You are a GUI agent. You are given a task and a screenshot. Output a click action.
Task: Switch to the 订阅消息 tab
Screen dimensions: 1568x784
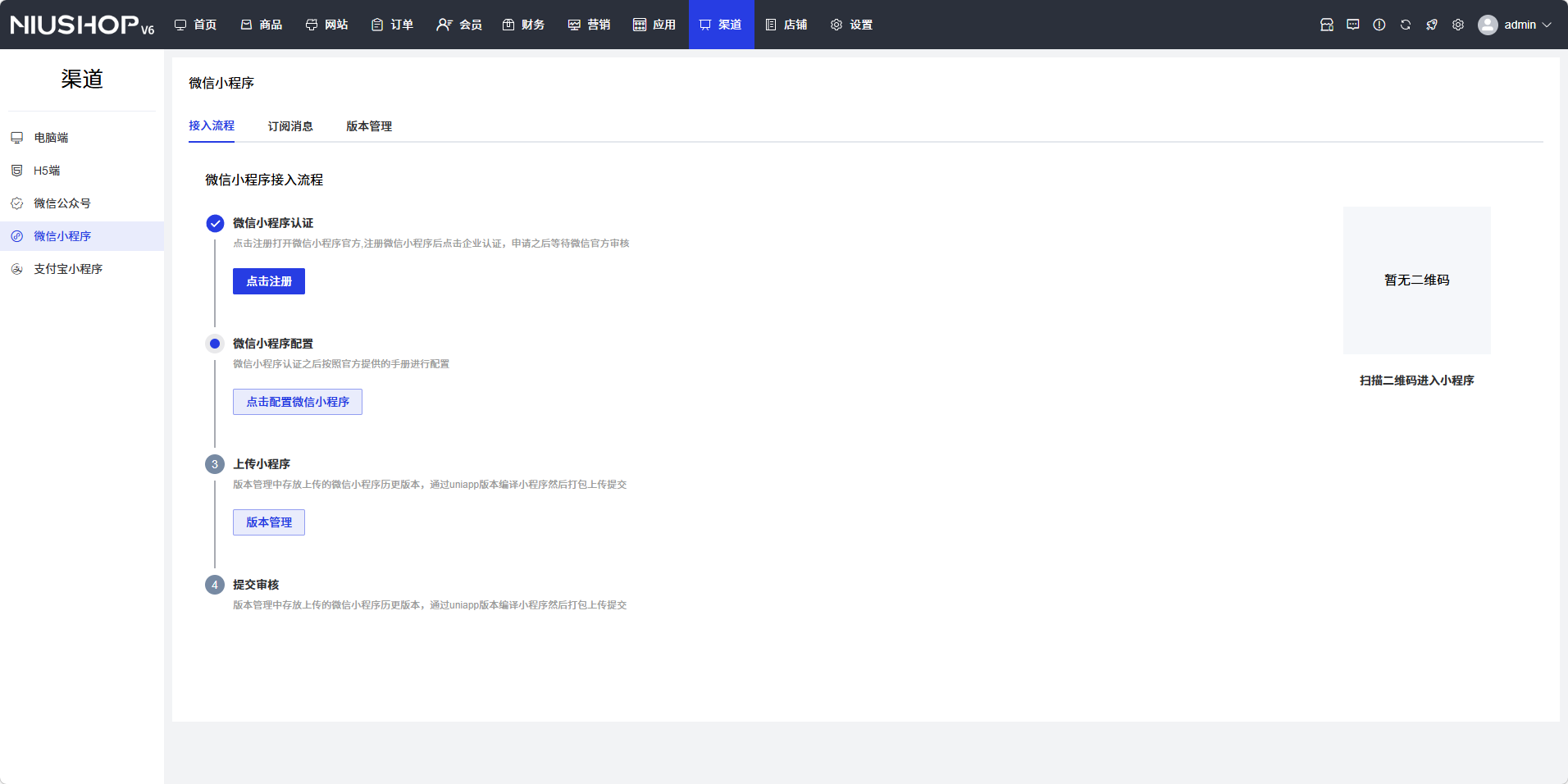(290, 126)
